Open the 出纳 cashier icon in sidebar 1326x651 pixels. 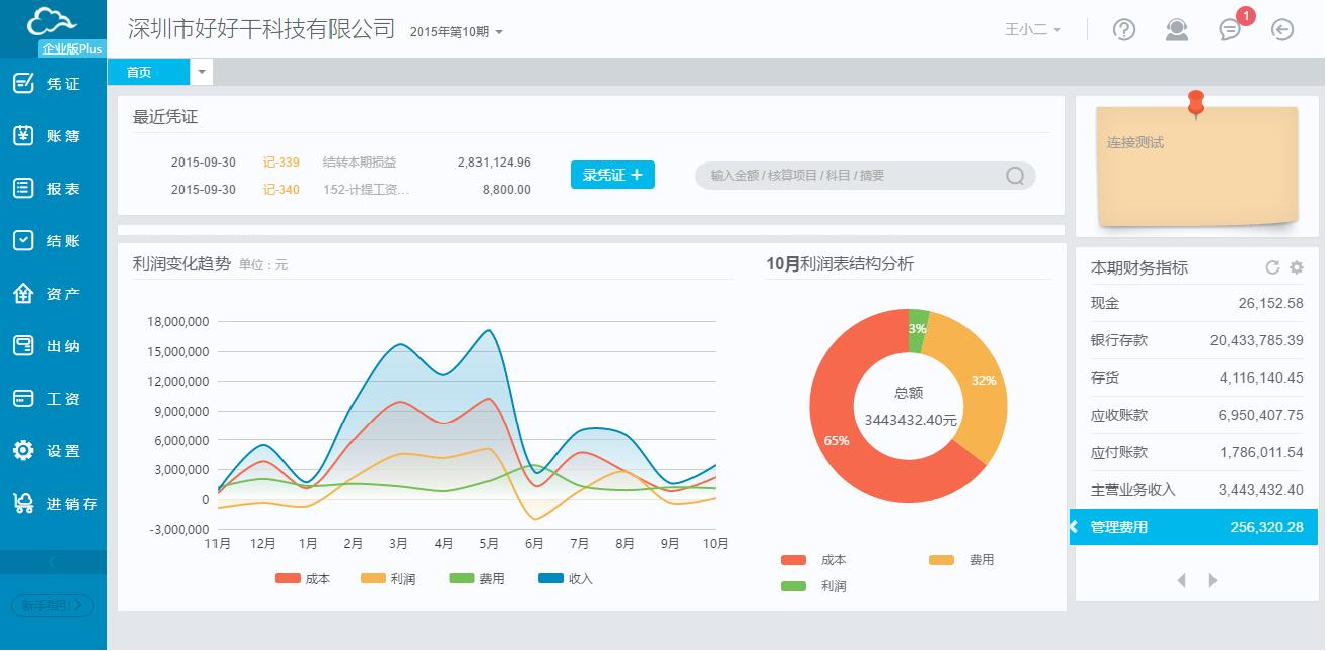(23, 346)
